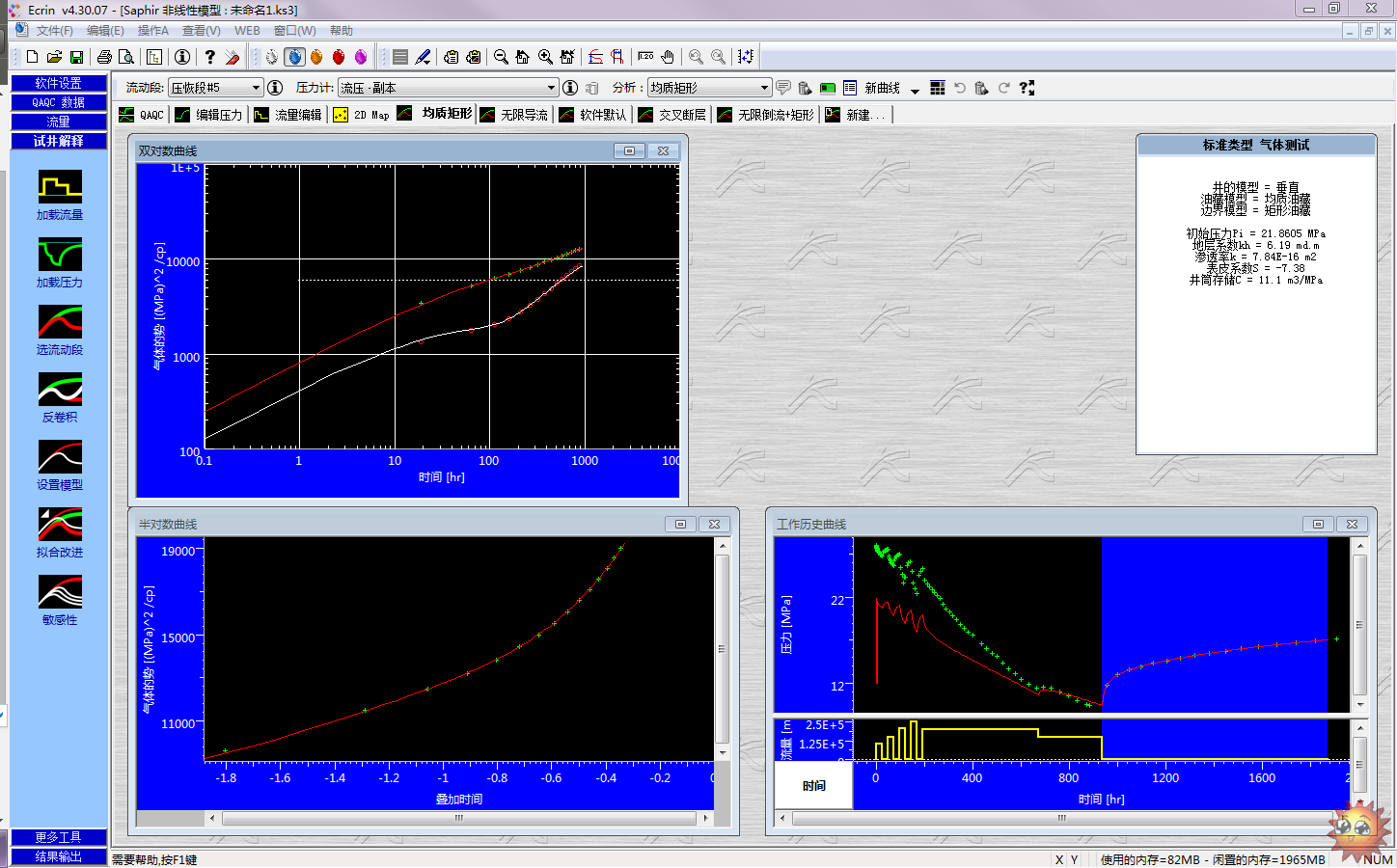The width and height of the screenshot is (1397, 868).
Task: Click the 软件设置 sidebar button
Action: 59,83
